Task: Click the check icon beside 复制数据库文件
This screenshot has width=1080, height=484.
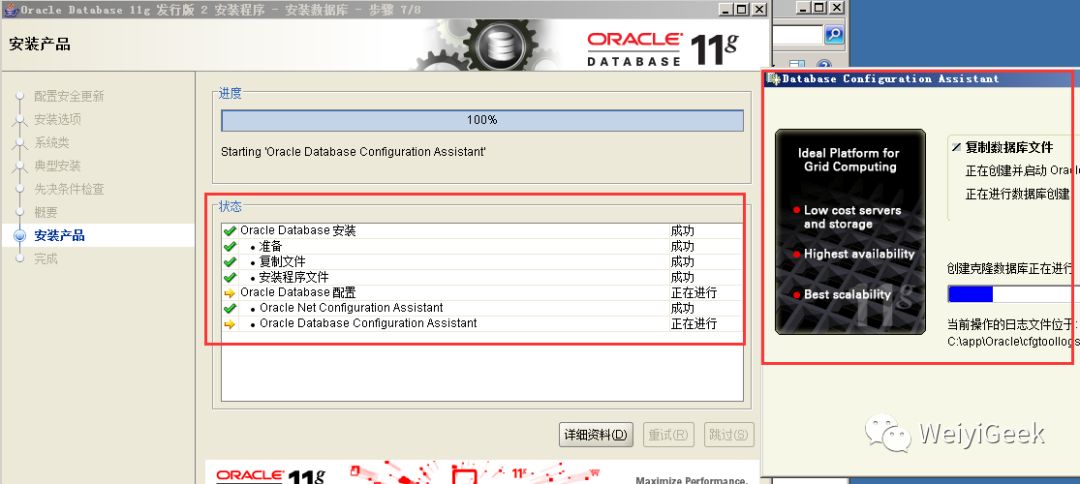Action: 957,147
